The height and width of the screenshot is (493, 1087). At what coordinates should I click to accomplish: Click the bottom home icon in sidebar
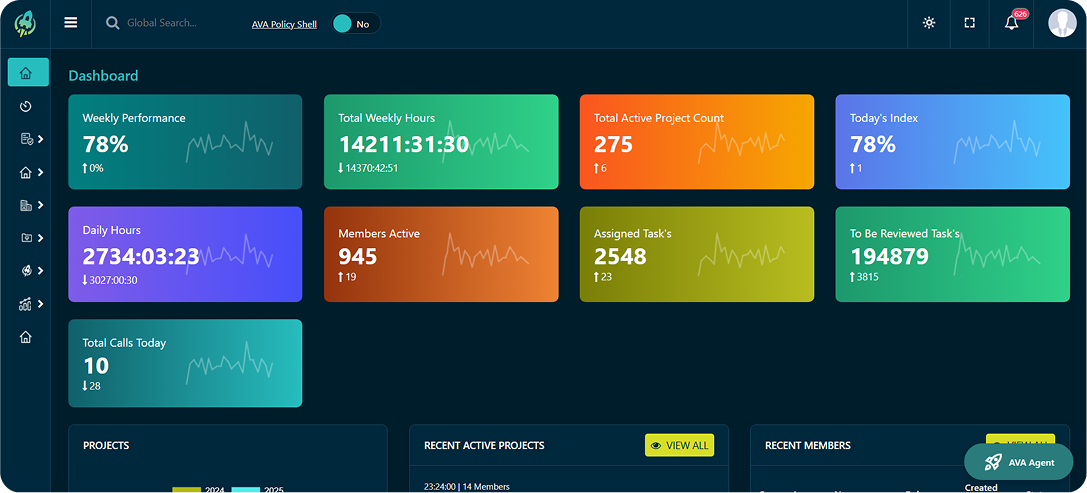(26, 337)
